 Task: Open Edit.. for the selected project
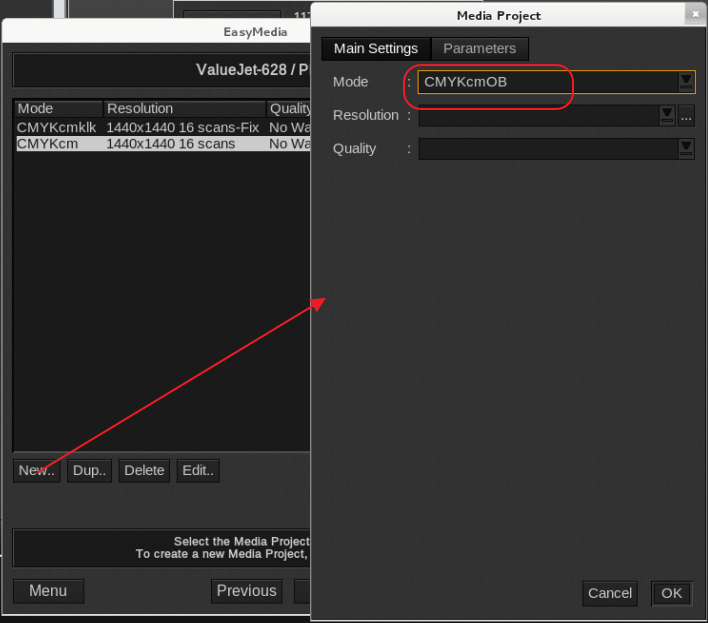click(198, 471)
